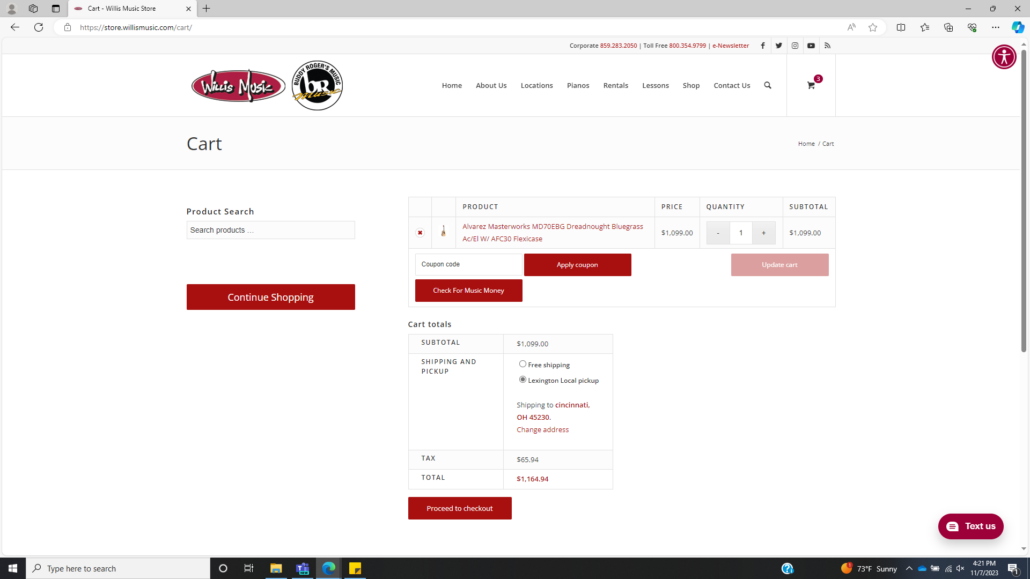Viewport: 1030px width, 579px height.
Task: Open the RSS feed icon
Action: (828, 46)
